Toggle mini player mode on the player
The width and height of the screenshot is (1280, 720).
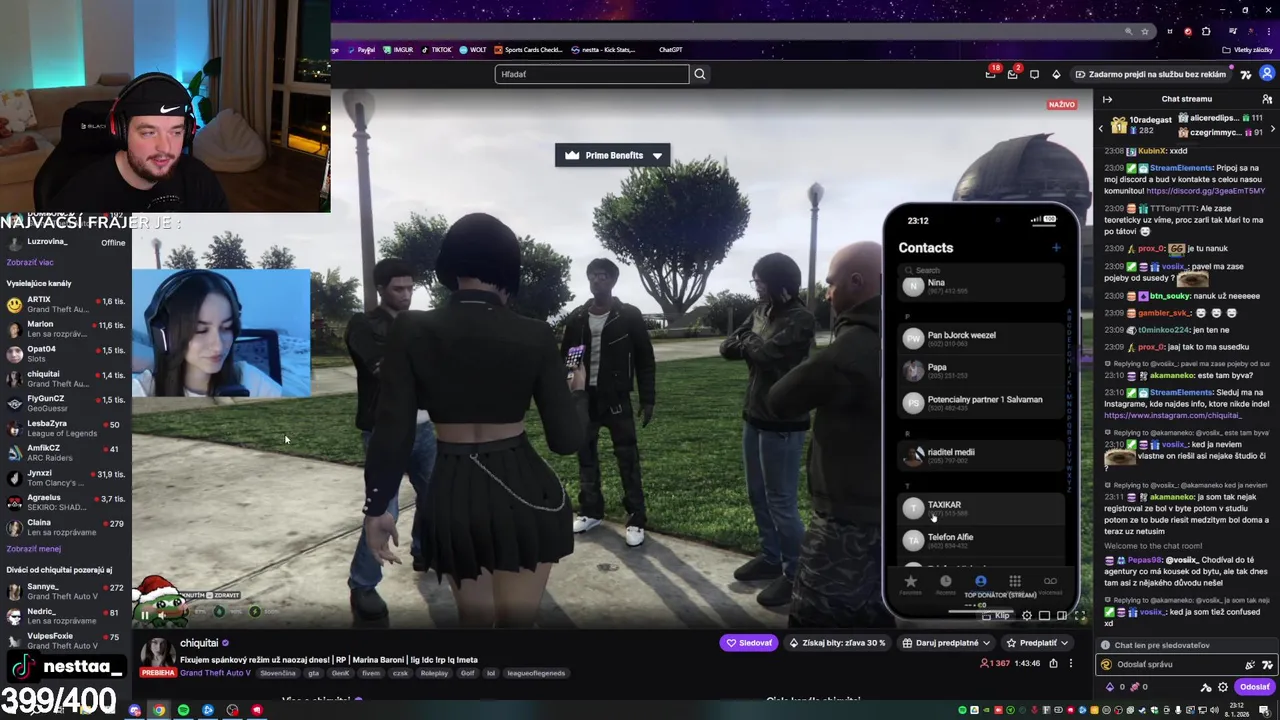pos(1044,616)
